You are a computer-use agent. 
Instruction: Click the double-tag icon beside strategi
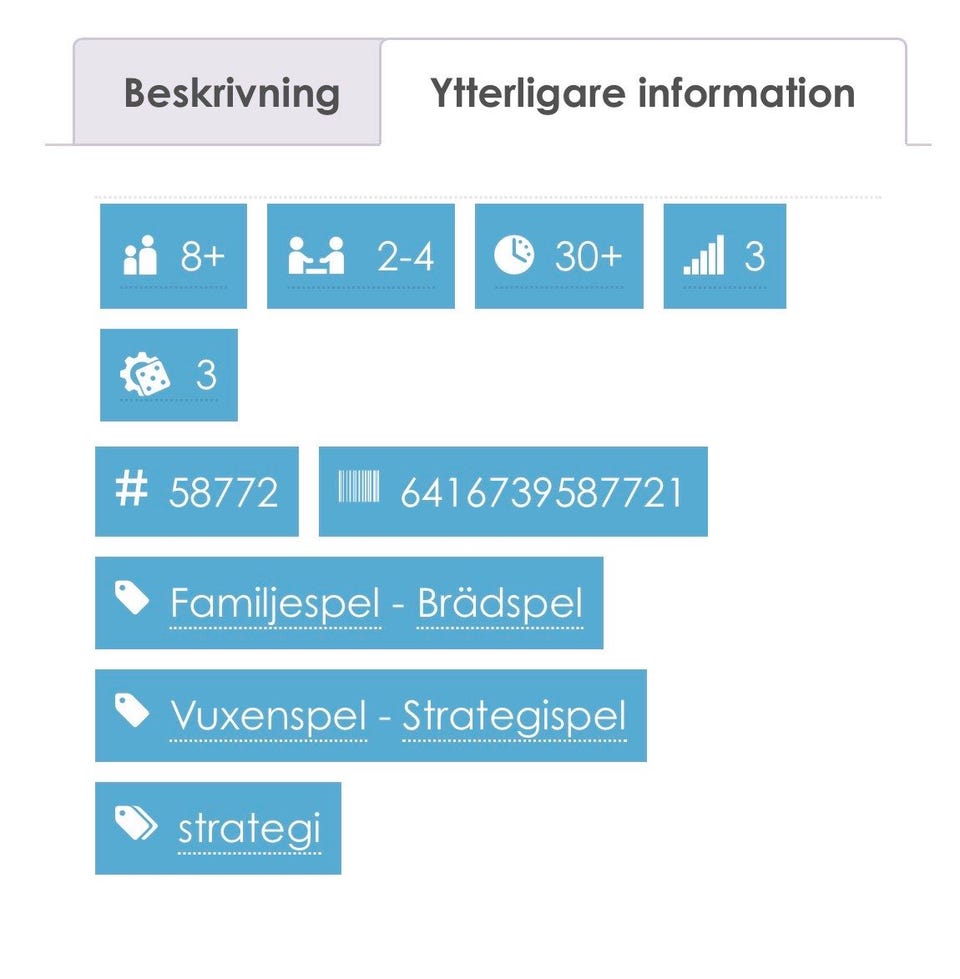pos(135,824)
